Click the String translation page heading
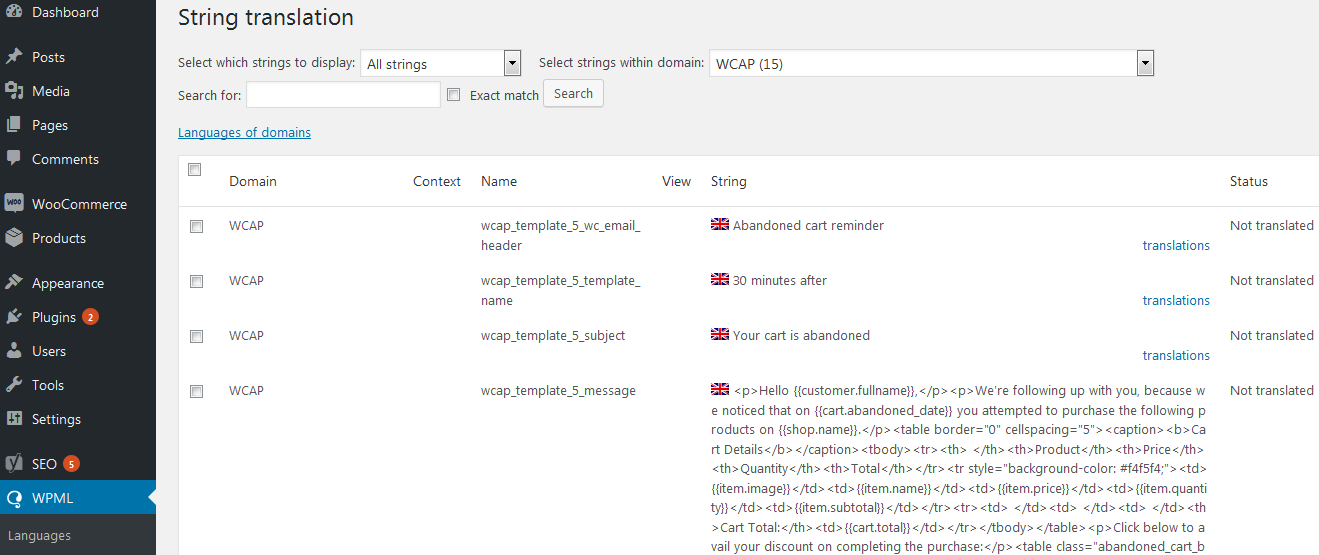Image resolution: width=1319 pixels, height=555 pixels. (x=266, y=18)
